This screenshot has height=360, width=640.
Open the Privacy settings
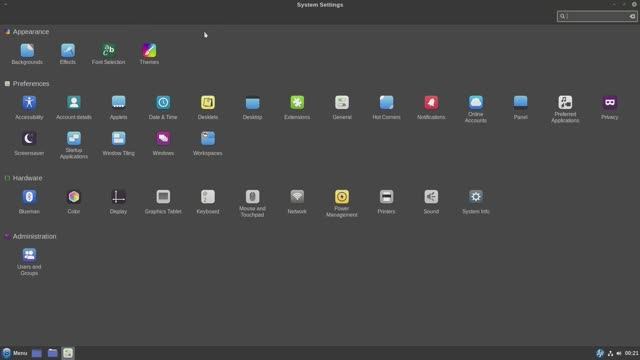pyautogui.click(x=610, y=108)
